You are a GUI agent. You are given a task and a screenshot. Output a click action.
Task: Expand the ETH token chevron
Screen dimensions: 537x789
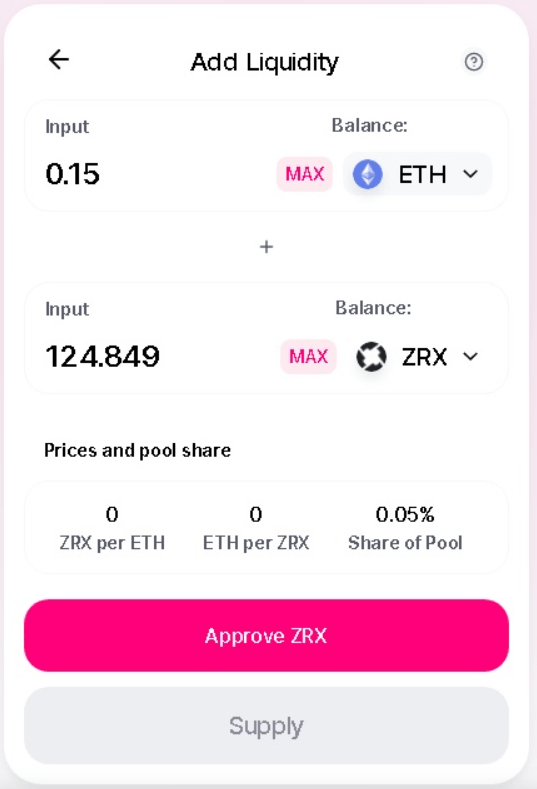coord(471,174)
